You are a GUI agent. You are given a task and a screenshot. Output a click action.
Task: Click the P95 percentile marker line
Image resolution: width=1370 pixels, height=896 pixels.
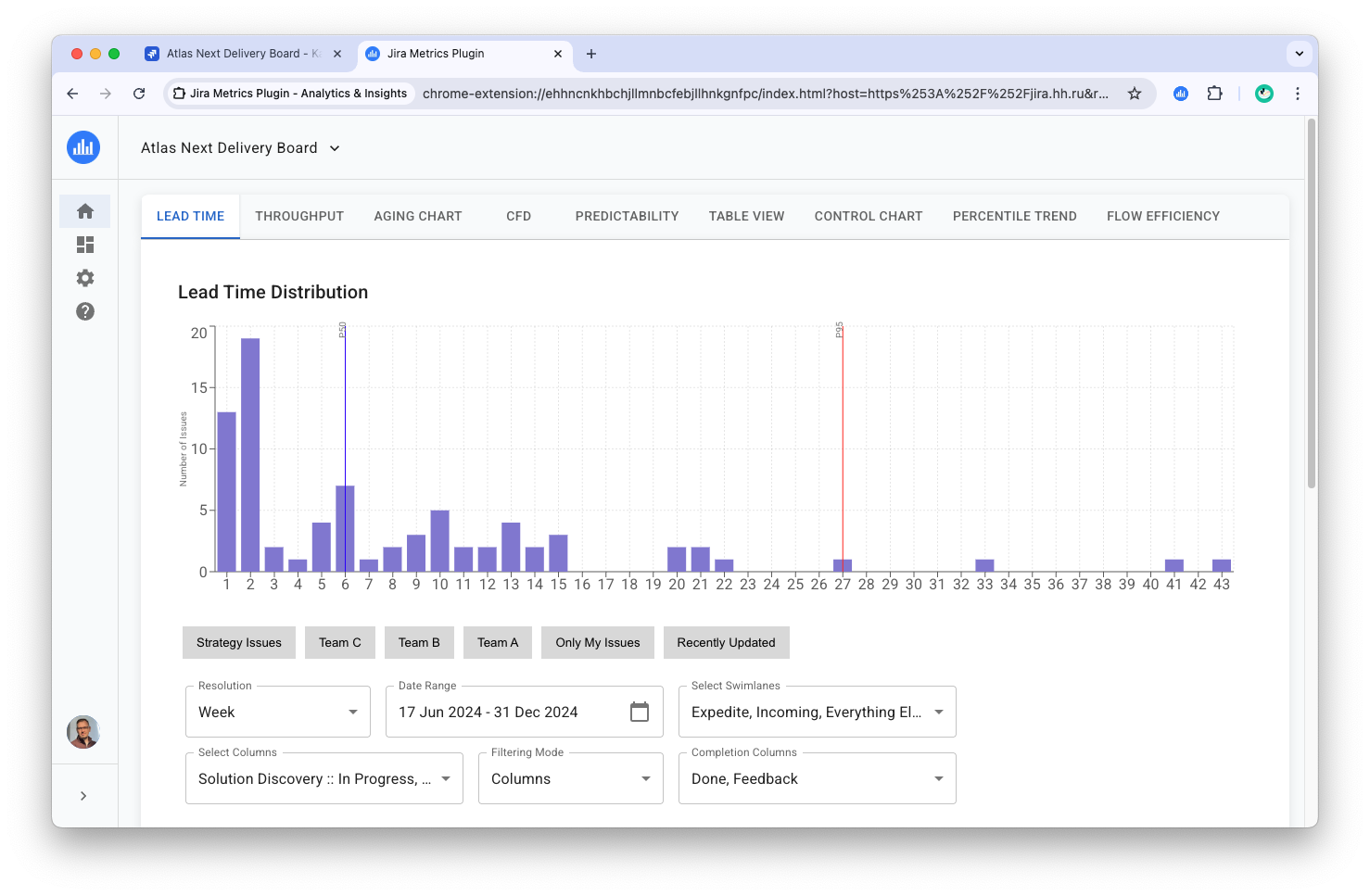843,448
